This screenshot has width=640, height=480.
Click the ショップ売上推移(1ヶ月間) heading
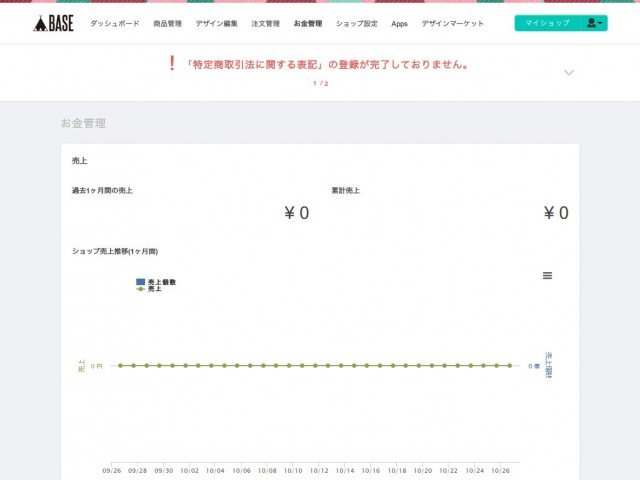(x=115, y=251)
